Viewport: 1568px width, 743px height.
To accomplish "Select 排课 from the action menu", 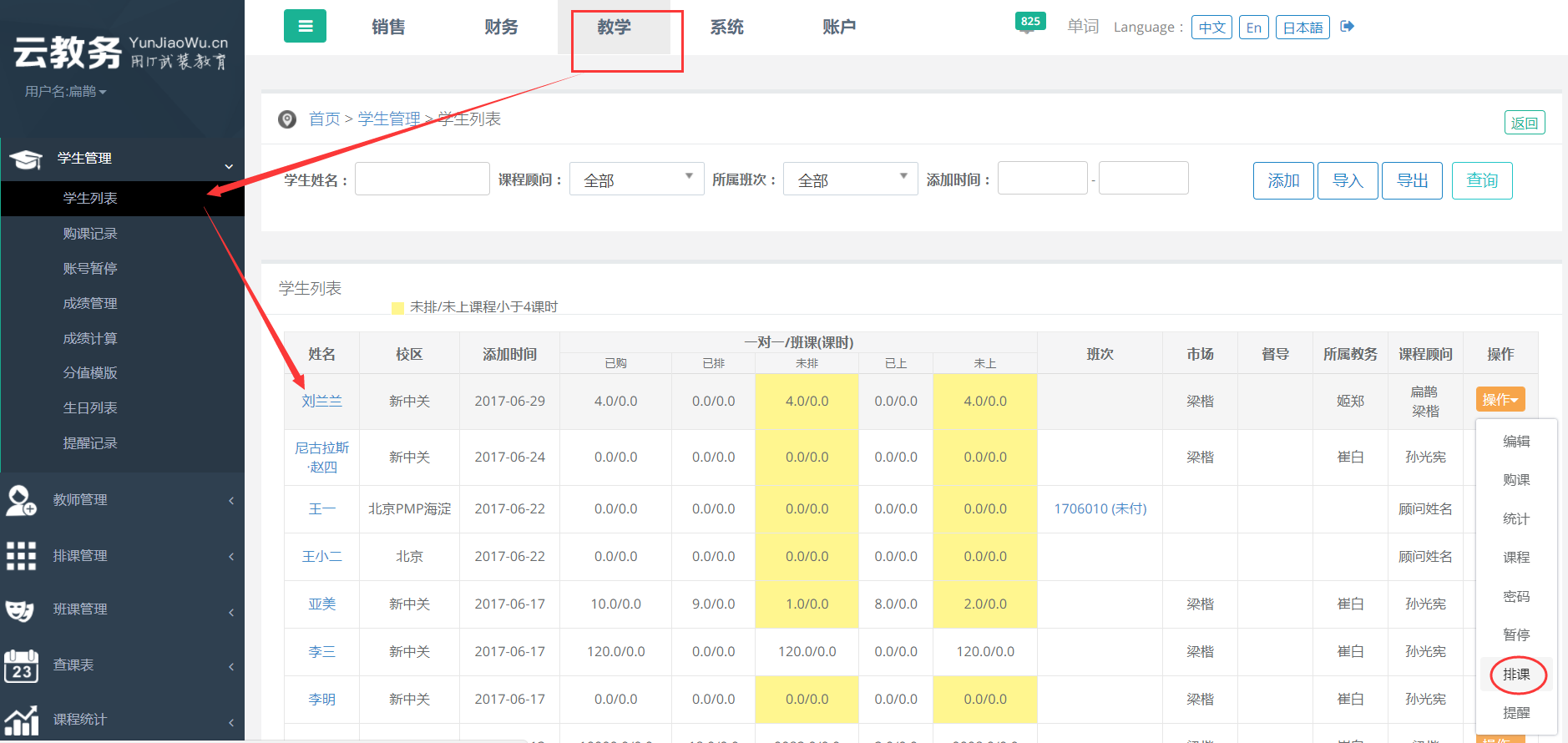I will pos(1516,675).
